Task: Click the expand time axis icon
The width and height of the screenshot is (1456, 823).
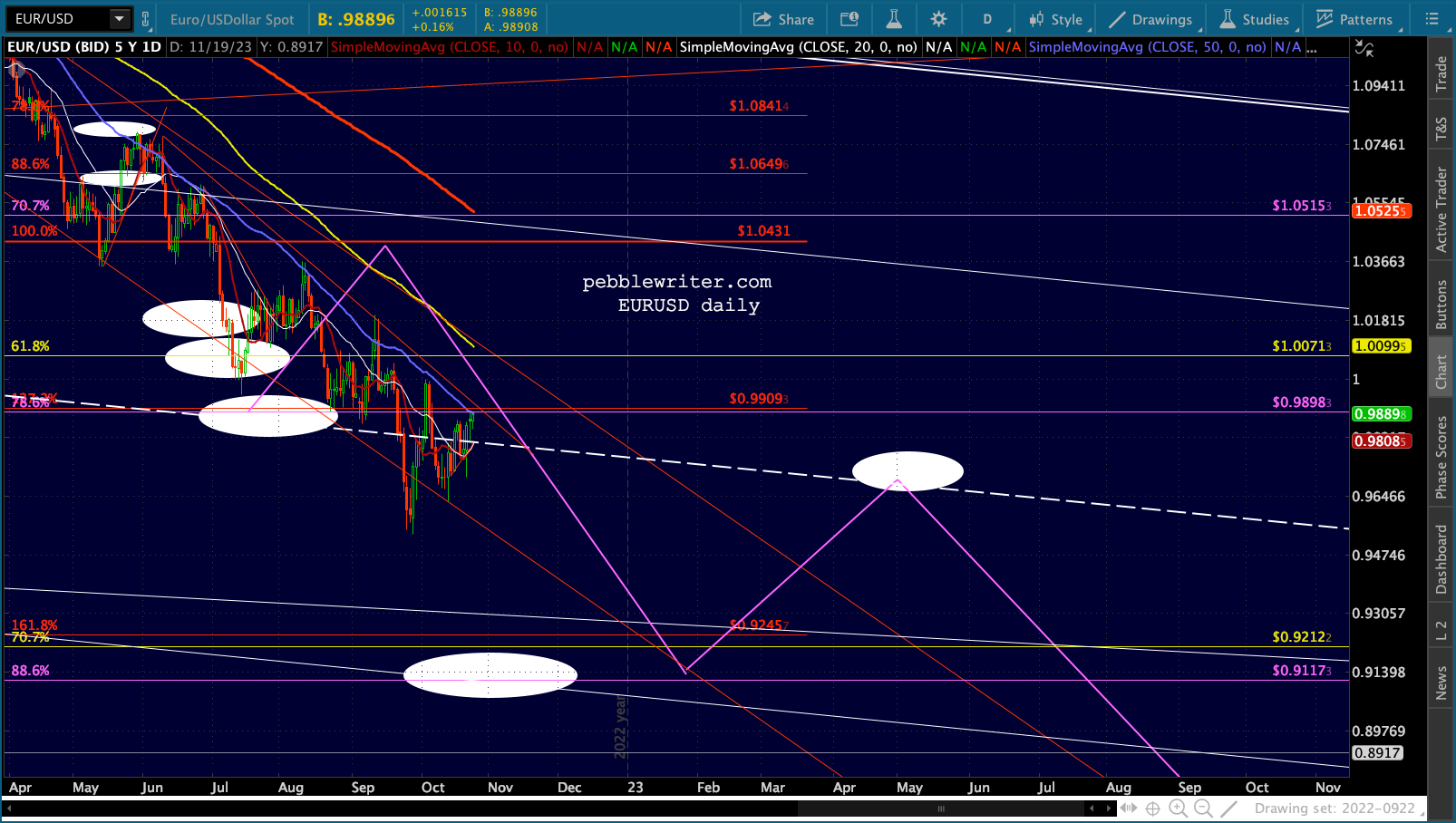Action: coord(1129,808)
